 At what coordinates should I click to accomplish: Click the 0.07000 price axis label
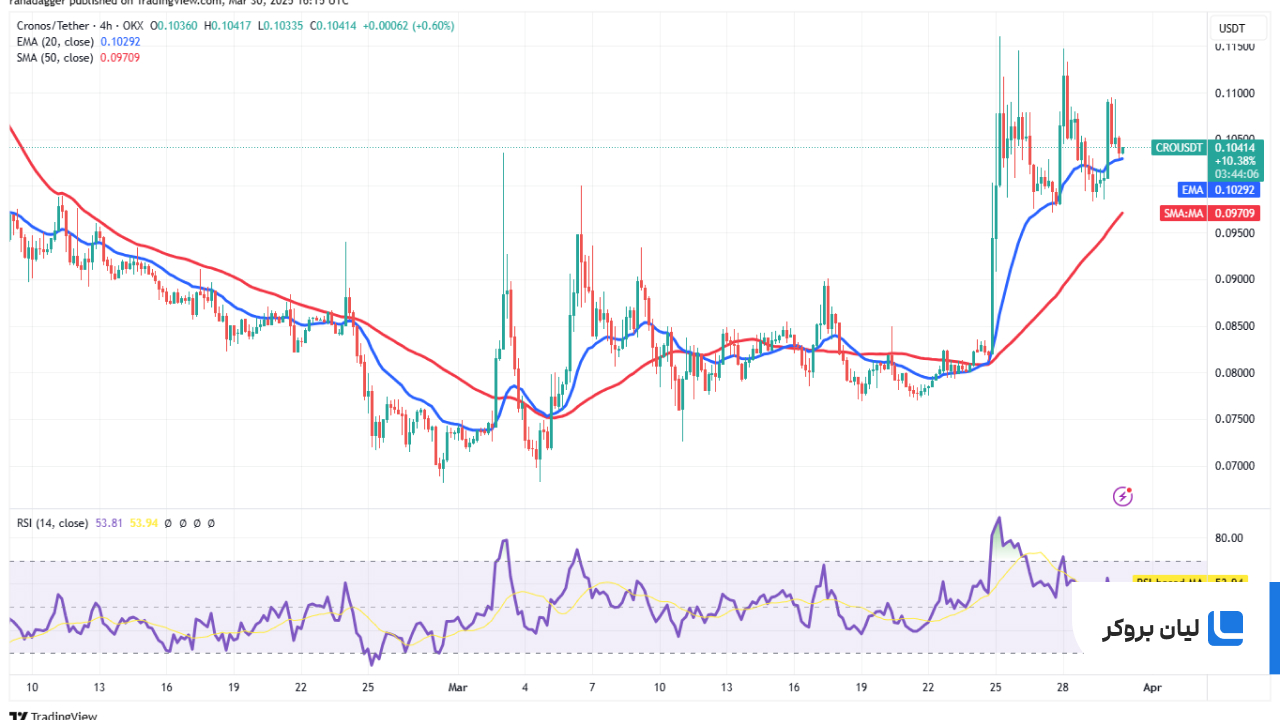tap(1235, 466)
